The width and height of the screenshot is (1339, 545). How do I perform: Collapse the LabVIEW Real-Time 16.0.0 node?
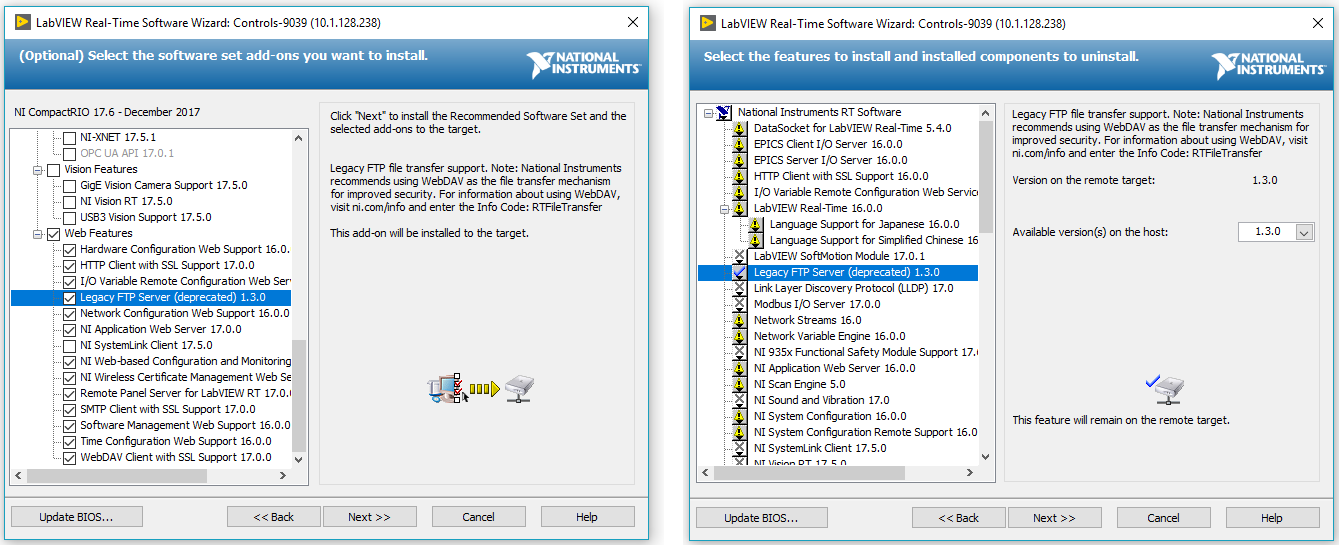tap(725, 208)
